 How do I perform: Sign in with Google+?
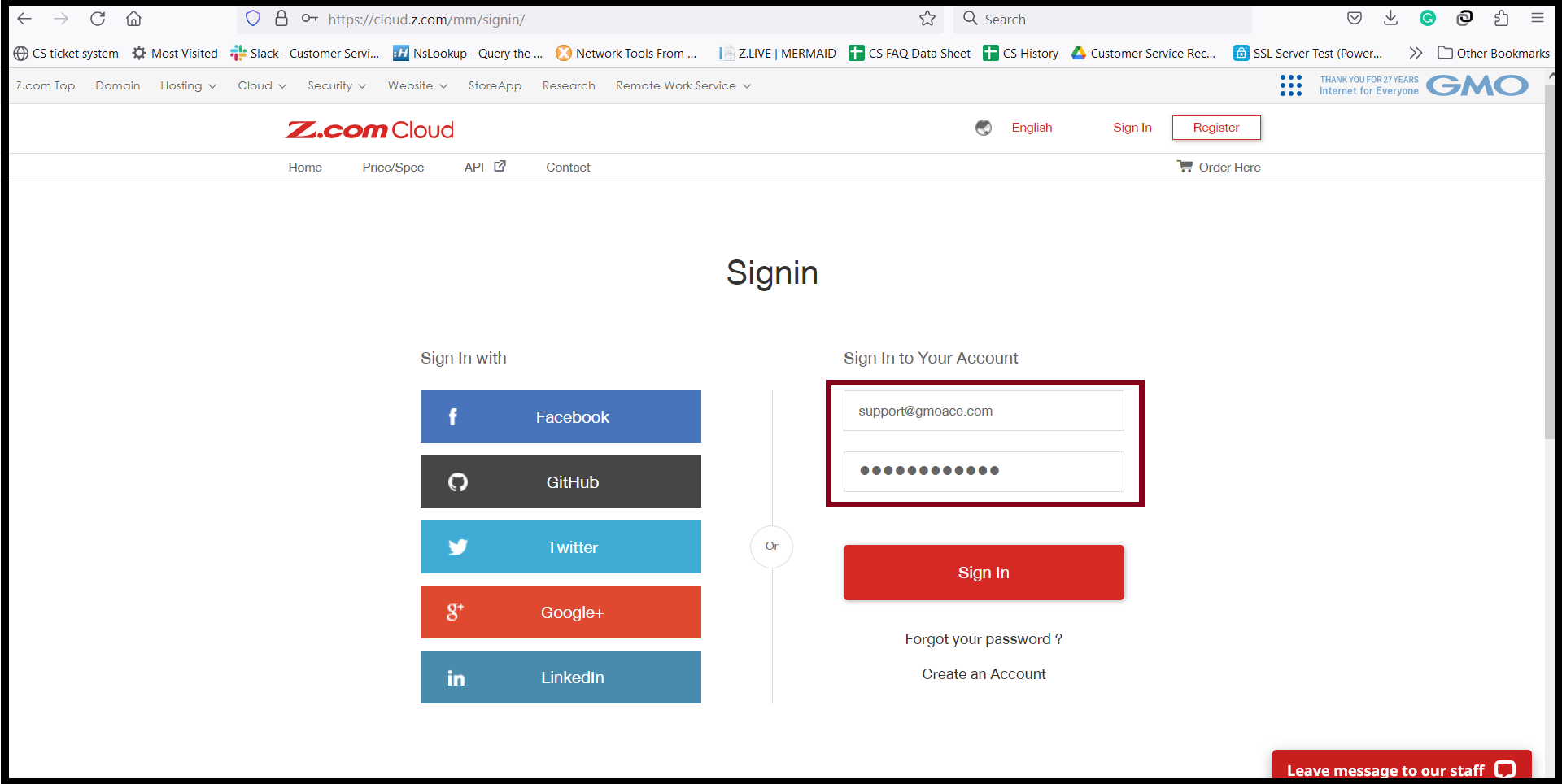561,612
